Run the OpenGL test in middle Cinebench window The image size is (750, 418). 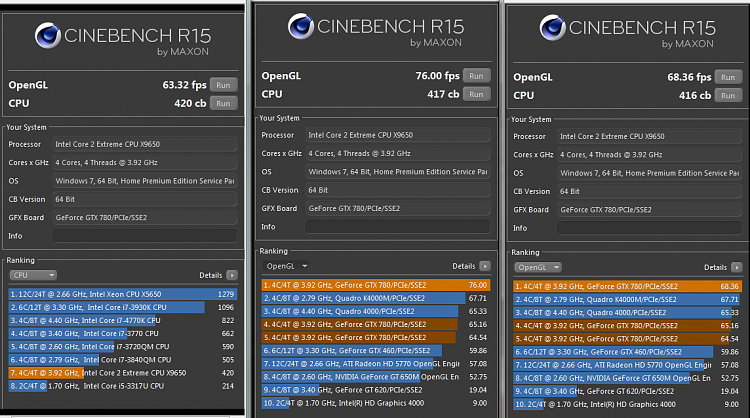[x=476, y=76]
